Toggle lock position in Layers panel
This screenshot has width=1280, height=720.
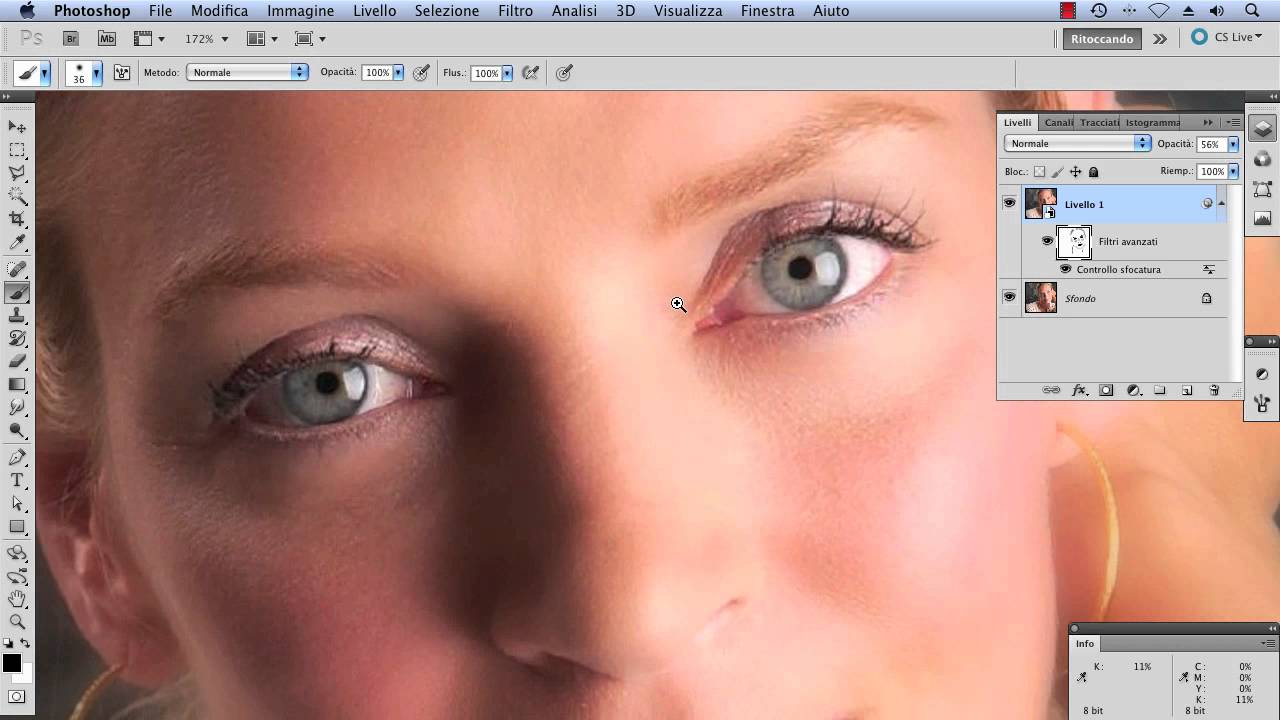[1075, 172]
